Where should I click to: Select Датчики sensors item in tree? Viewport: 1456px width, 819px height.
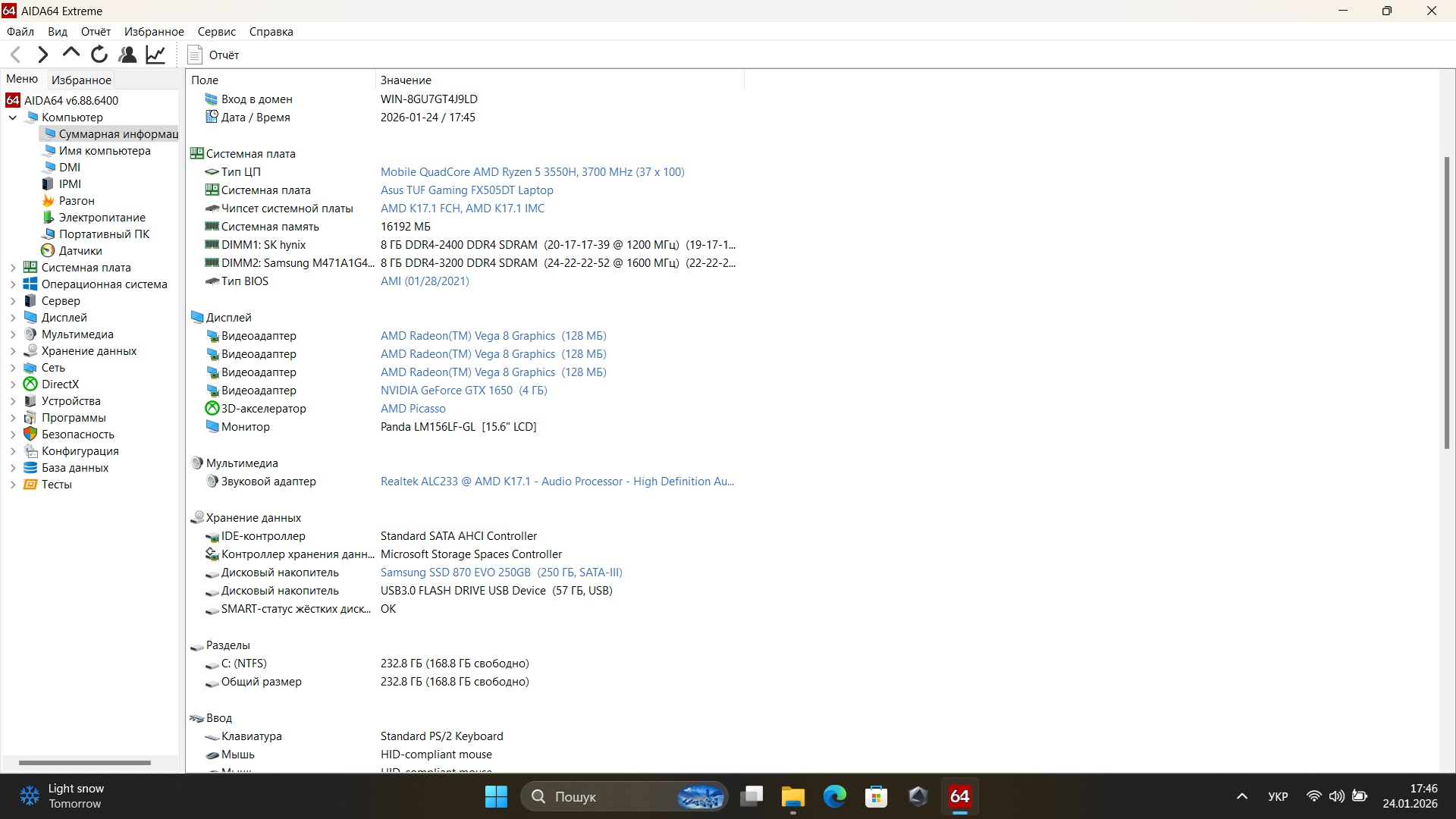pyautogui.click(x=80, y=251)
